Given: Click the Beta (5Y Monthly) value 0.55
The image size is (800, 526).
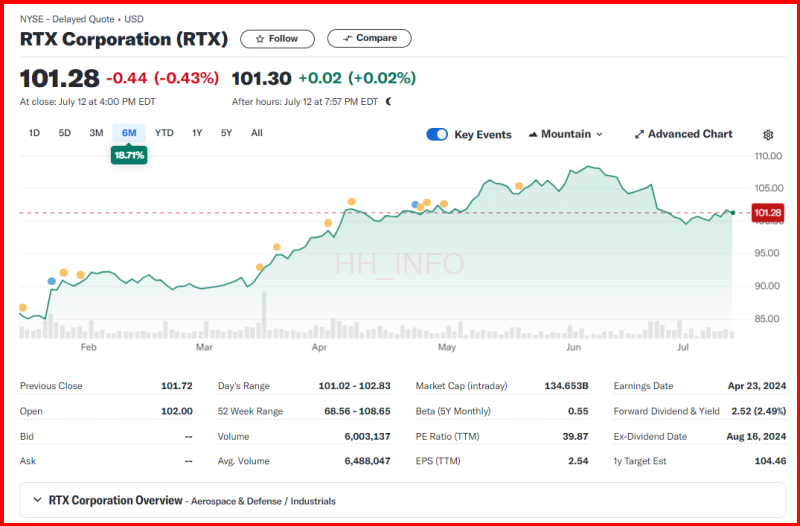Looking at the screenshot, I should (579, 411).
